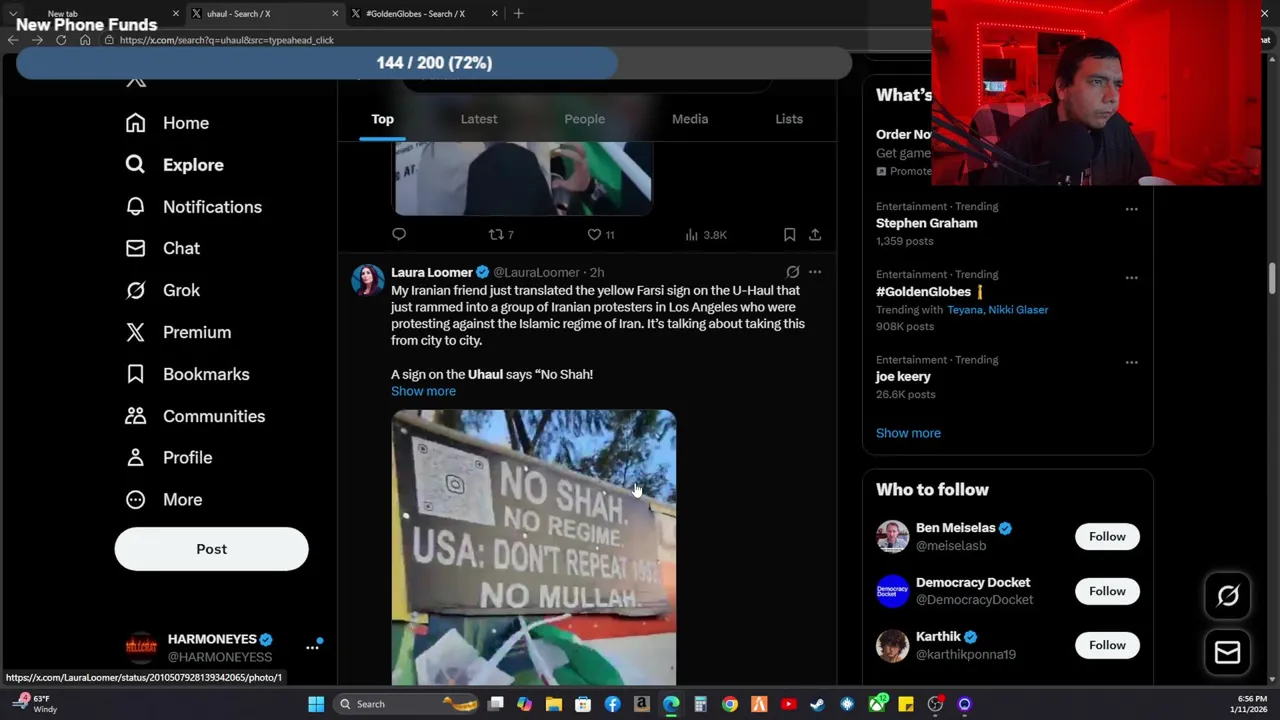The image size is (1280, 720).
Task: Click the reply icon on the upper post
Action: pos(399,234)
